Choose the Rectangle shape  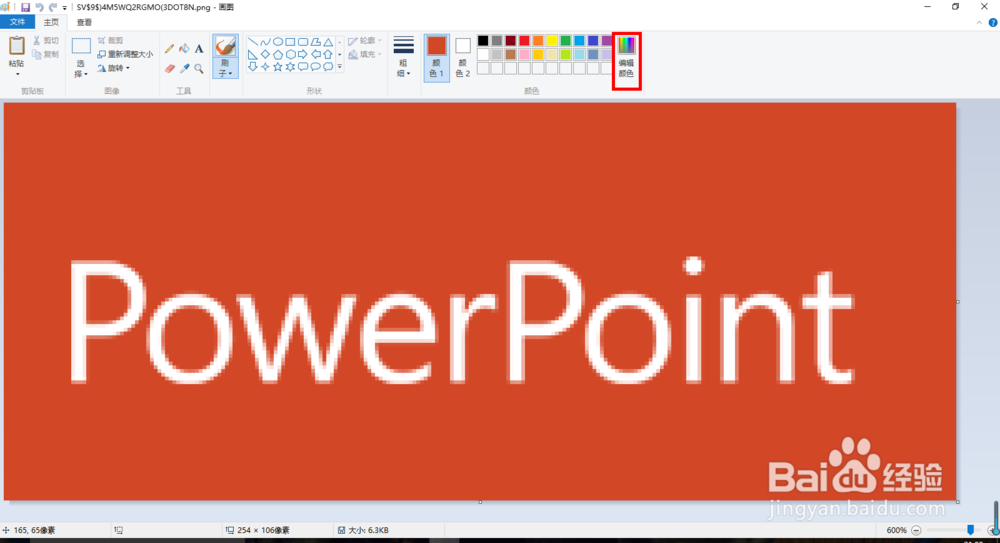(290, 42)
